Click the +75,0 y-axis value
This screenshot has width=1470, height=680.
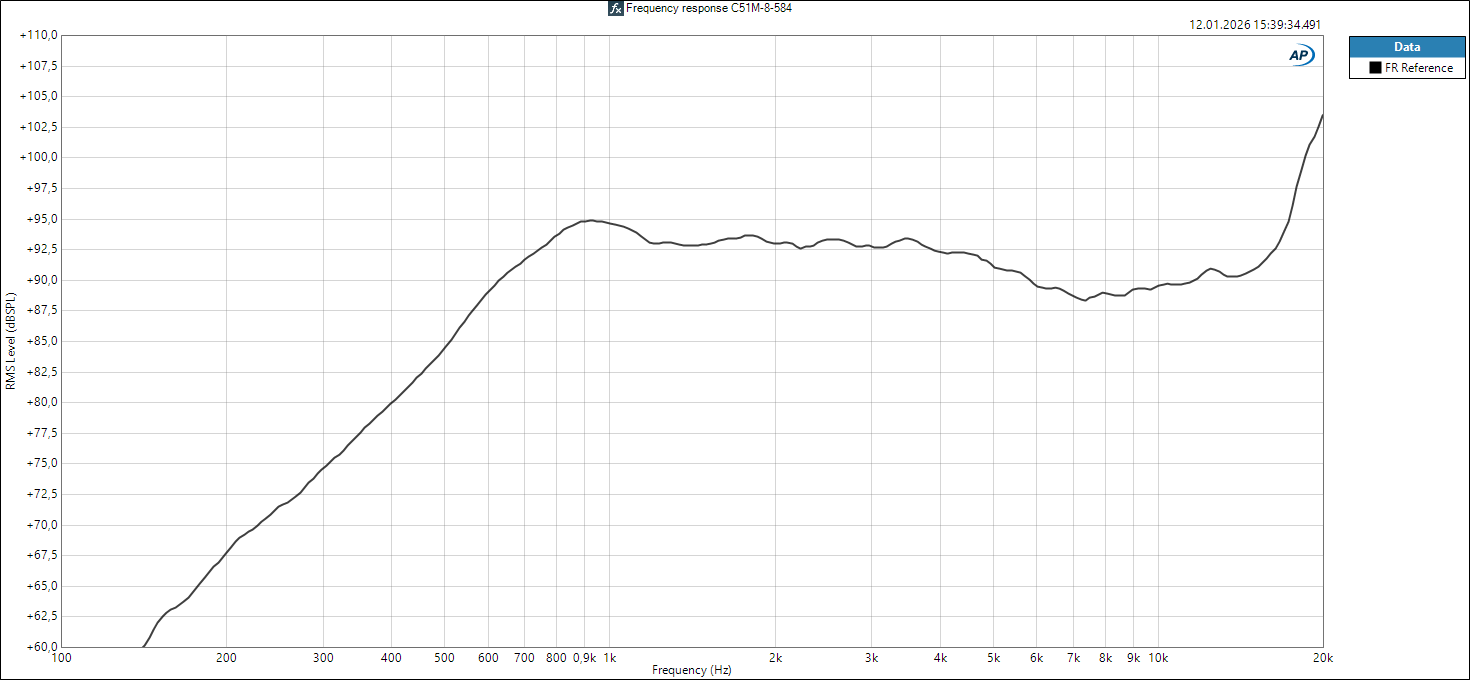[42, 463]
